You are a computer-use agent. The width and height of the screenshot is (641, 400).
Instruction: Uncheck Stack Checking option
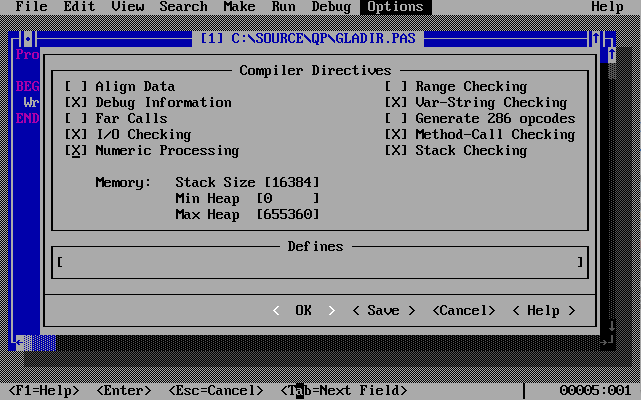coord(396,151)
